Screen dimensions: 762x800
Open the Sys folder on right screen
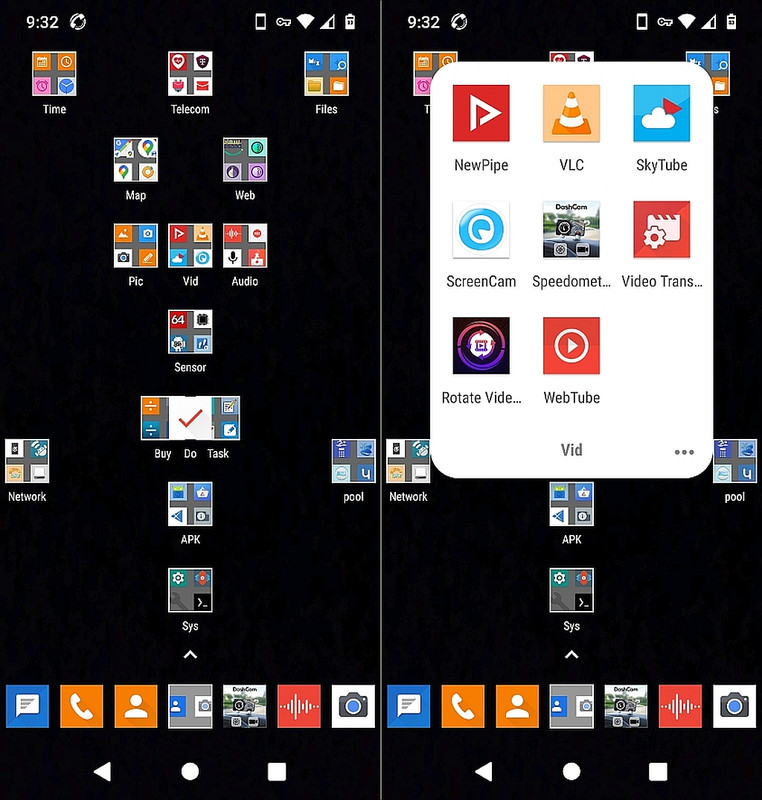pyautogui.click(x=572, y=590)
